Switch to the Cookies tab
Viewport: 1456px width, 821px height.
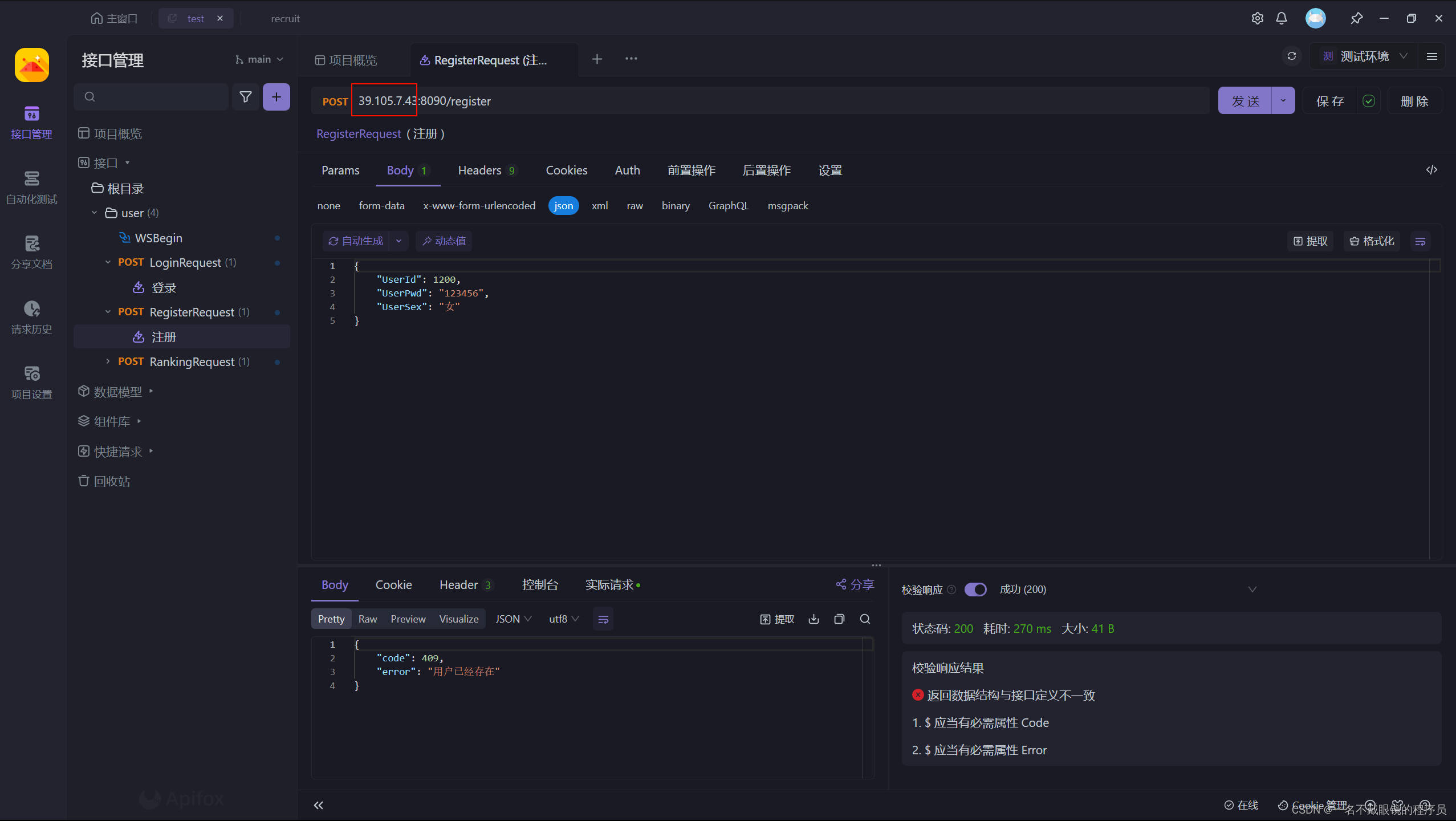(x=566, y=170)
